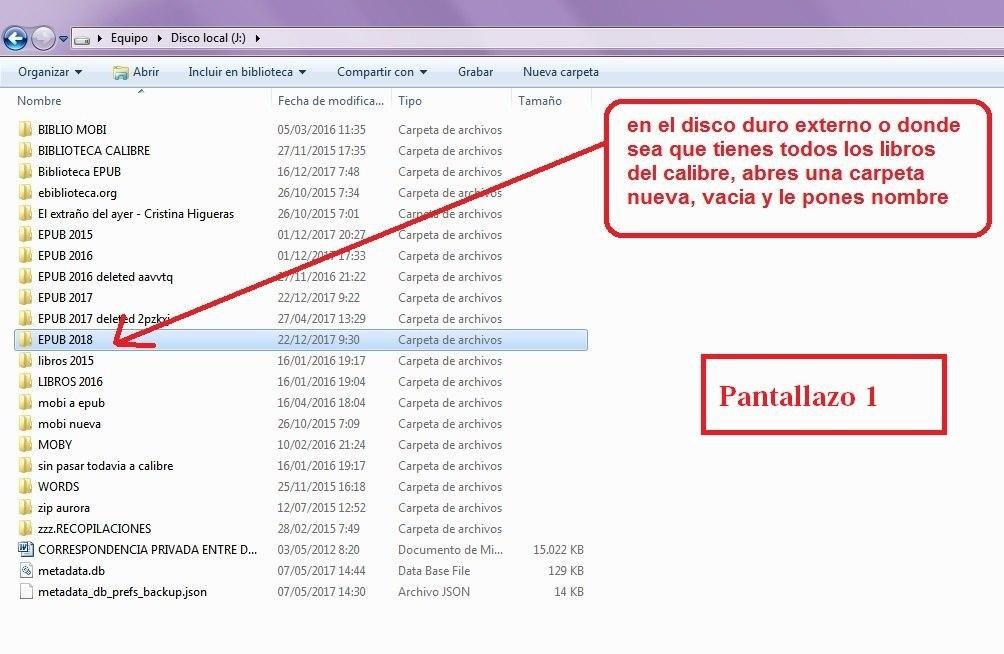1004x654 pixels.
Task: Click Data Base File type of metadata.db
Action: point(433,570)
